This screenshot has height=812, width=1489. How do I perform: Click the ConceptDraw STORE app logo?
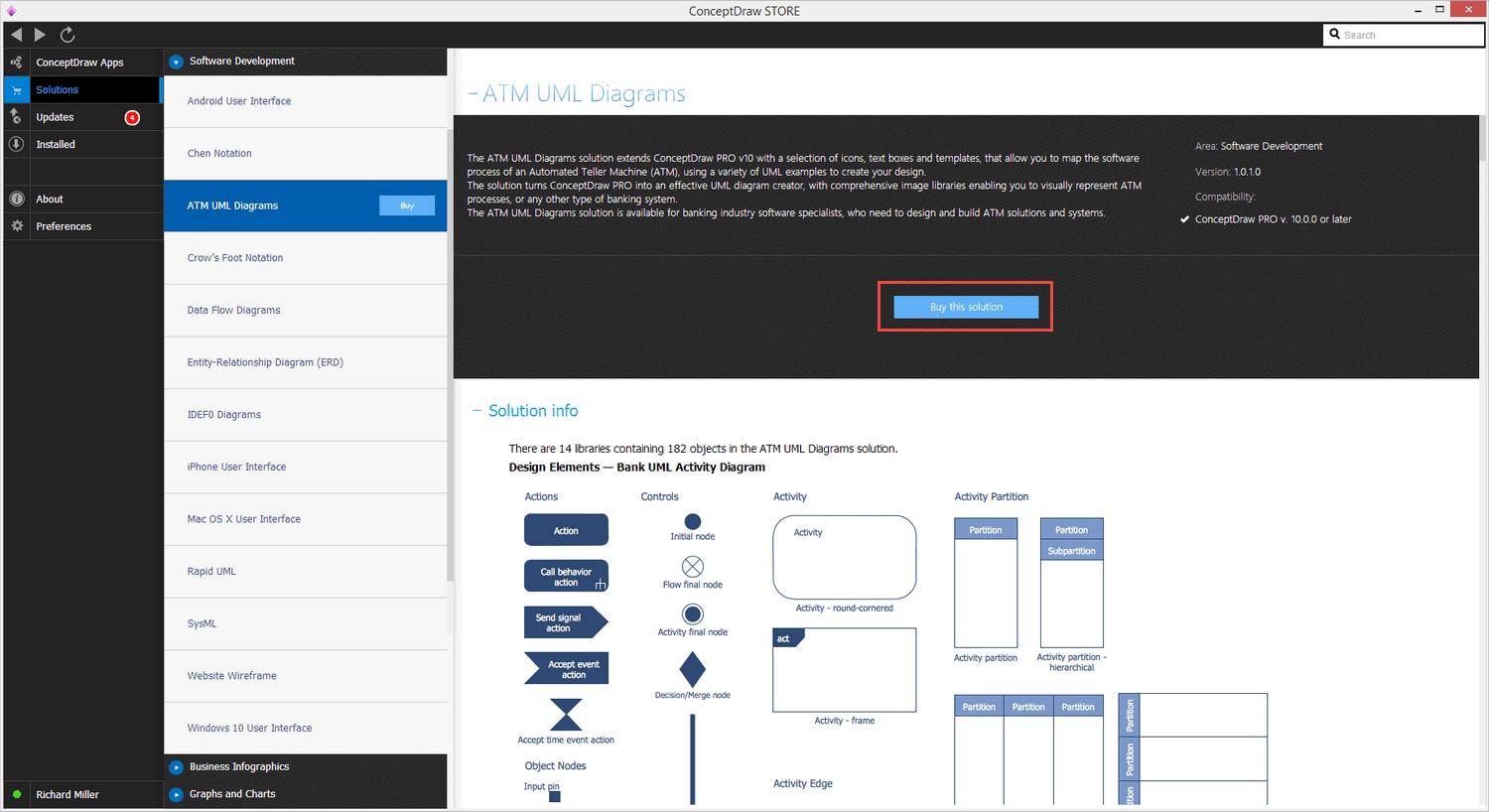click(x=11, y=11)
